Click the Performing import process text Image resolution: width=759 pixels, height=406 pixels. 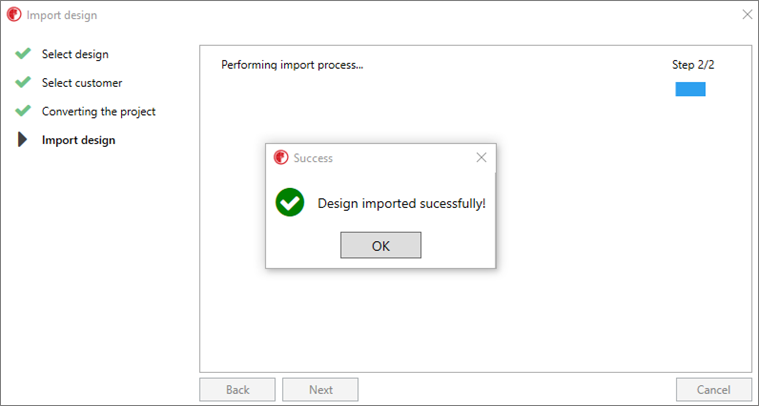292,65
